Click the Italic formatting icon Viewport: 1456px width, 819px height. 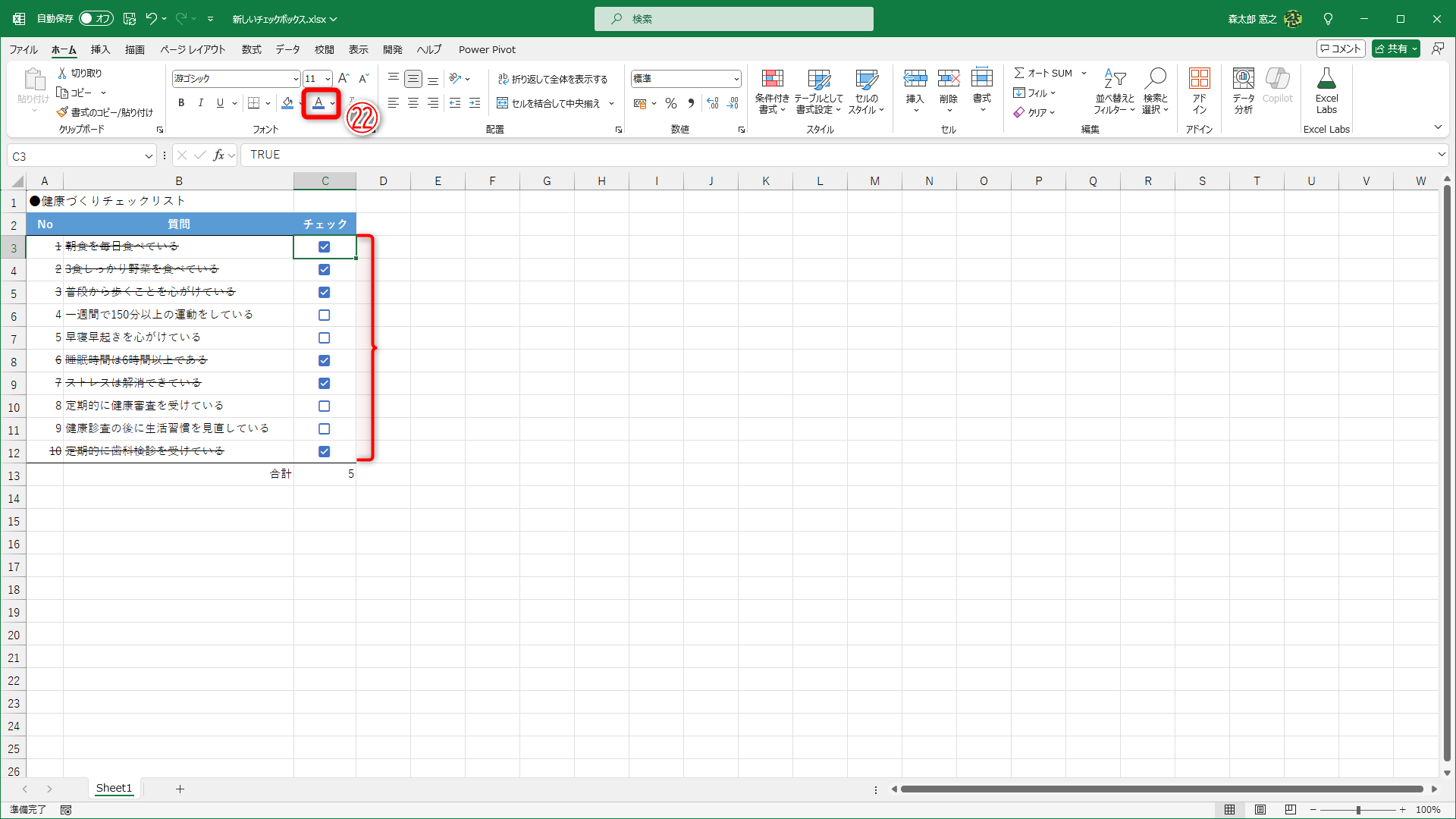coord(201,103)
